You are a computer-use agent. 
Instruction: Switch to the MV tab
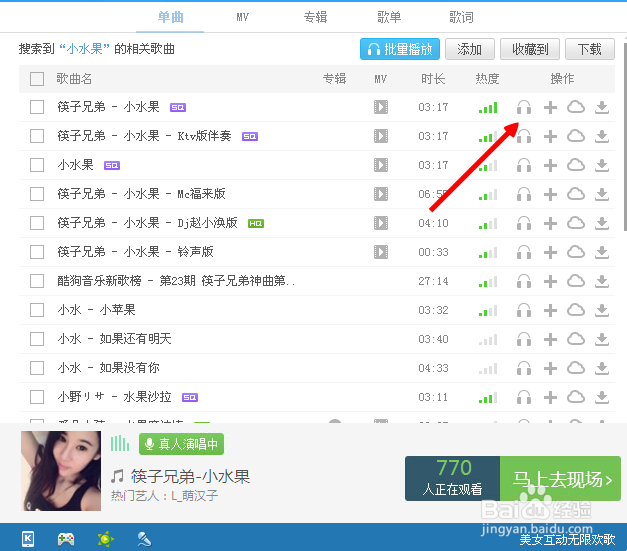pos(242,17)
